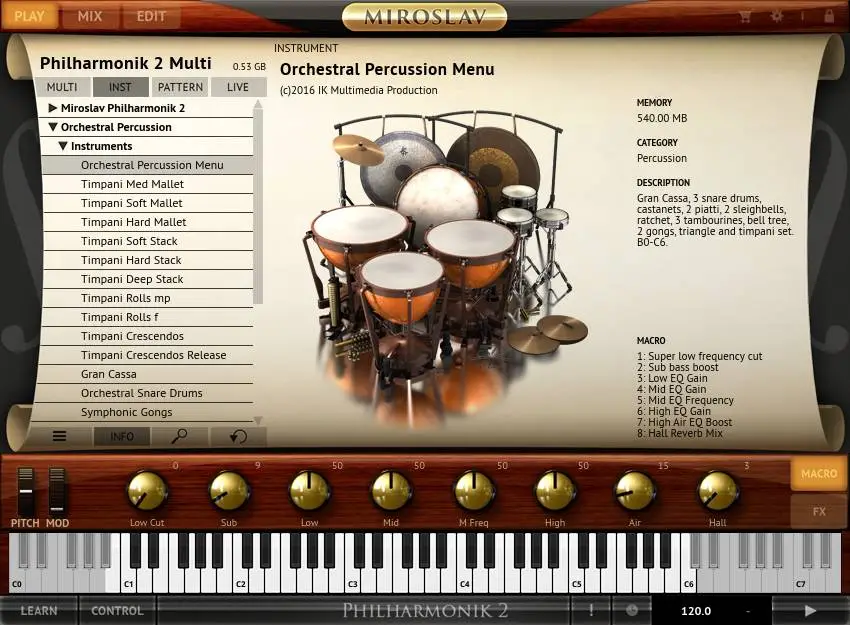Click the '540.00 MB' memory value

pyautogui.click(x=662, y=118)
